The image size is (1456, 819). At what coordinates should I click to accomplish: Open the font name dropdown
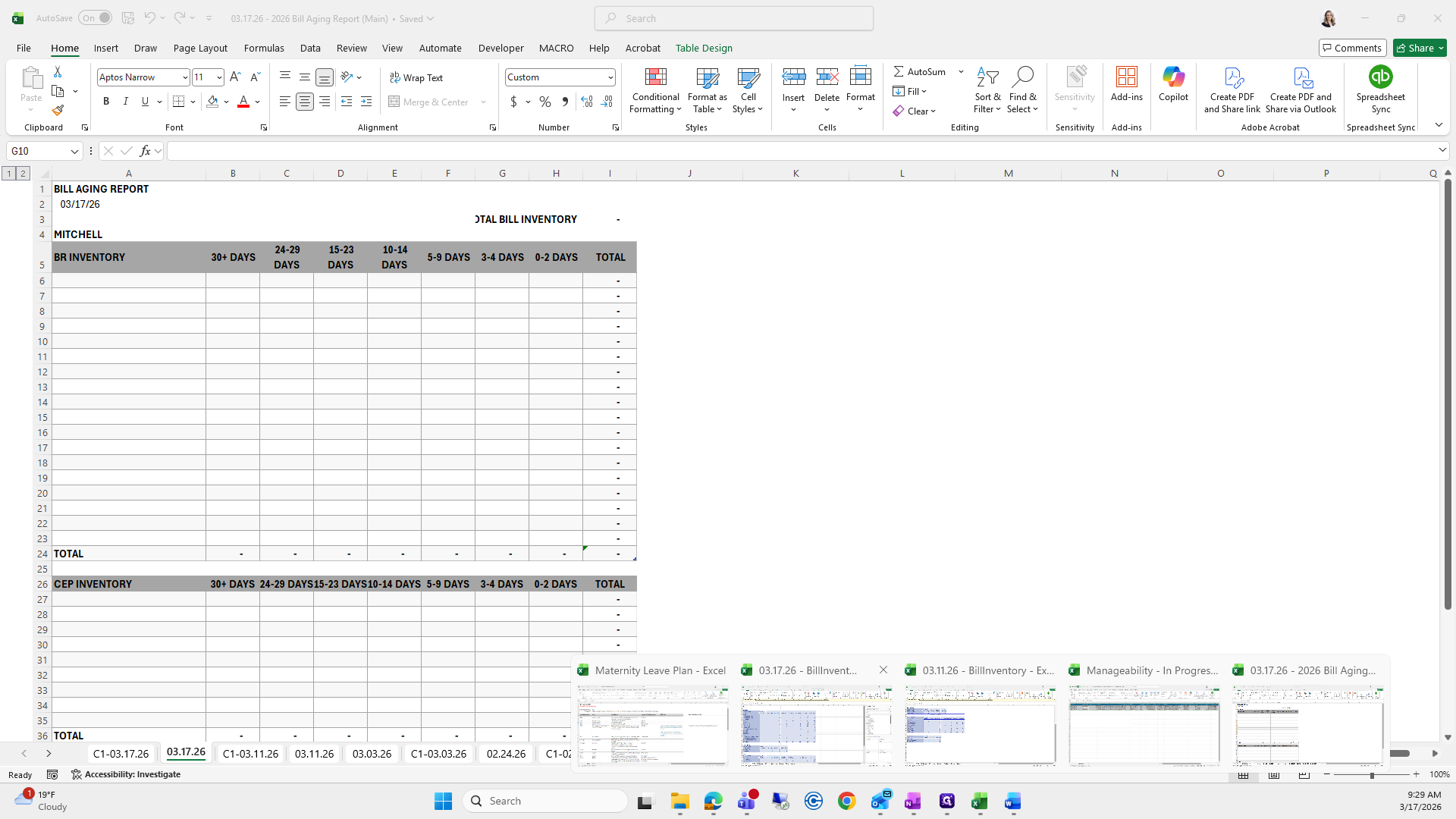tap(184, 77)
